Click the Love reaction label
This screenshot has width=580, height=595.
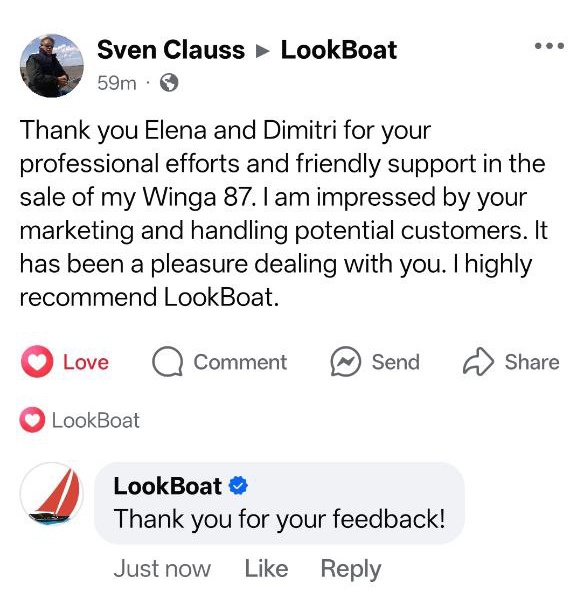click(x=86, y=362)
